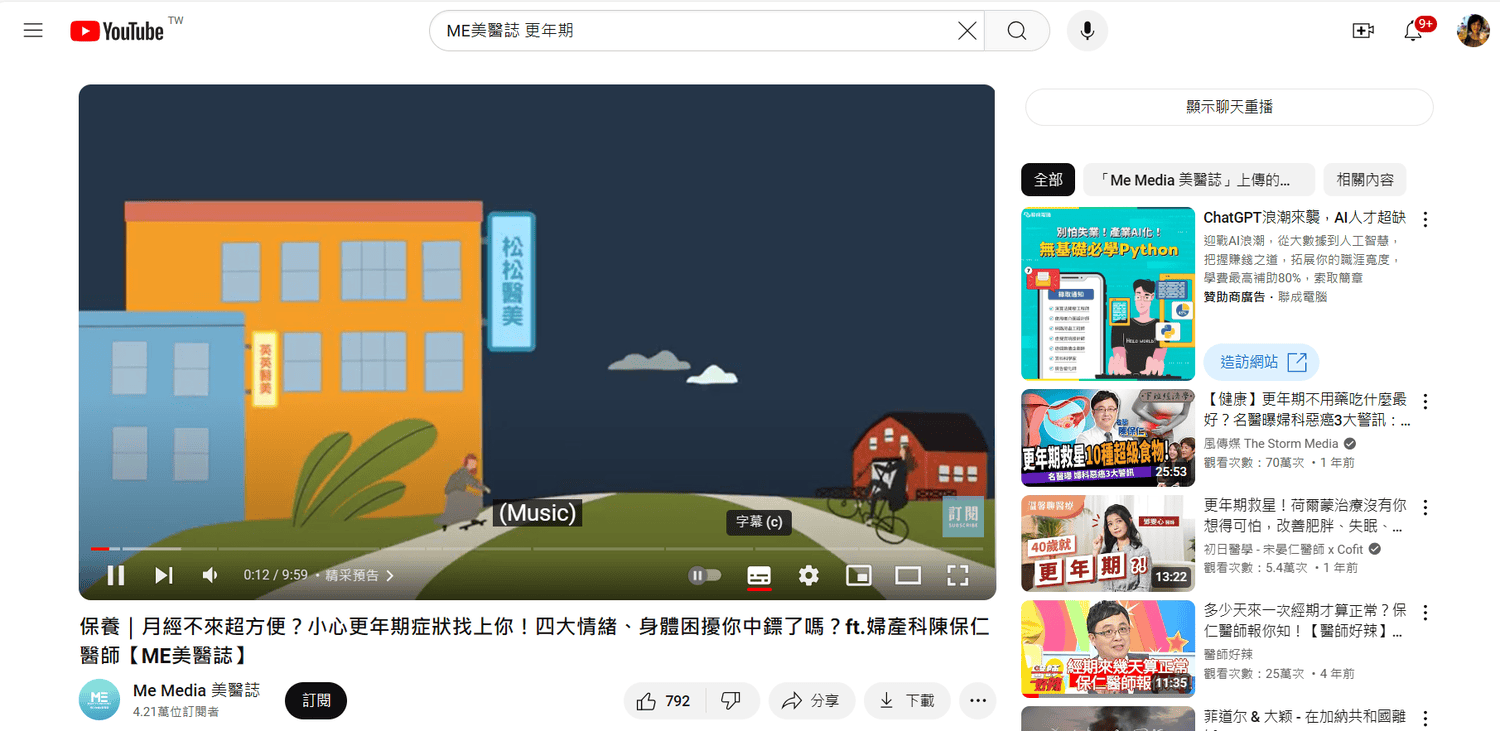1500x731 pixels.
Task: Clear the search text with X
Action: 967,31
